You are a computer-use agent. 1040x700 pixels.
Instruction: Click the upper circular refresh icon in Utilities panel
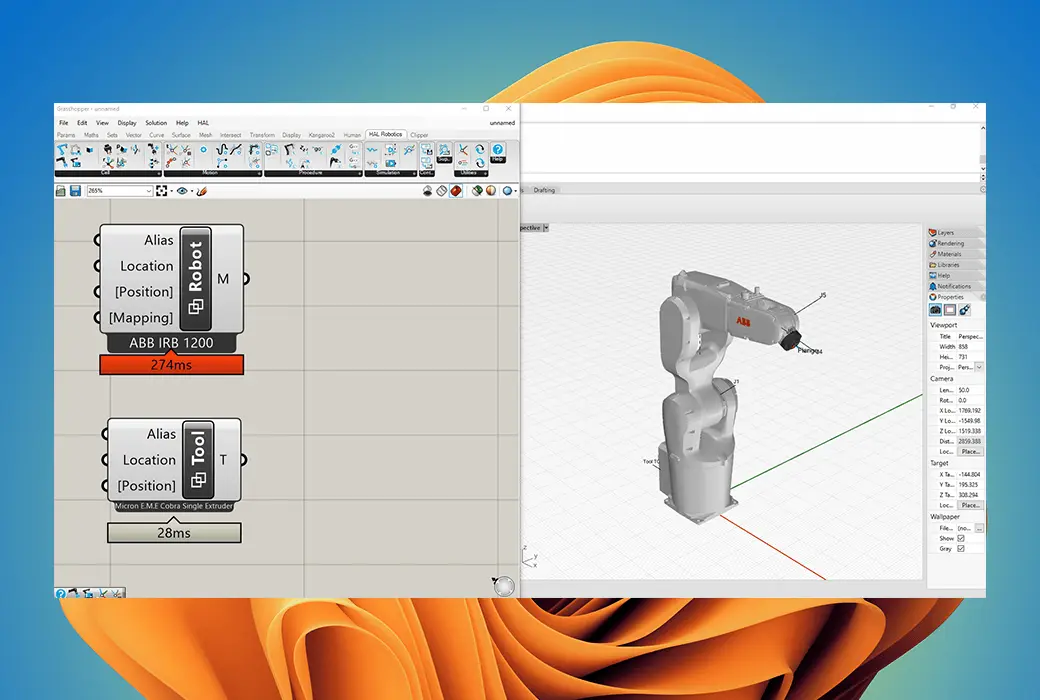(x=480, y=149)
